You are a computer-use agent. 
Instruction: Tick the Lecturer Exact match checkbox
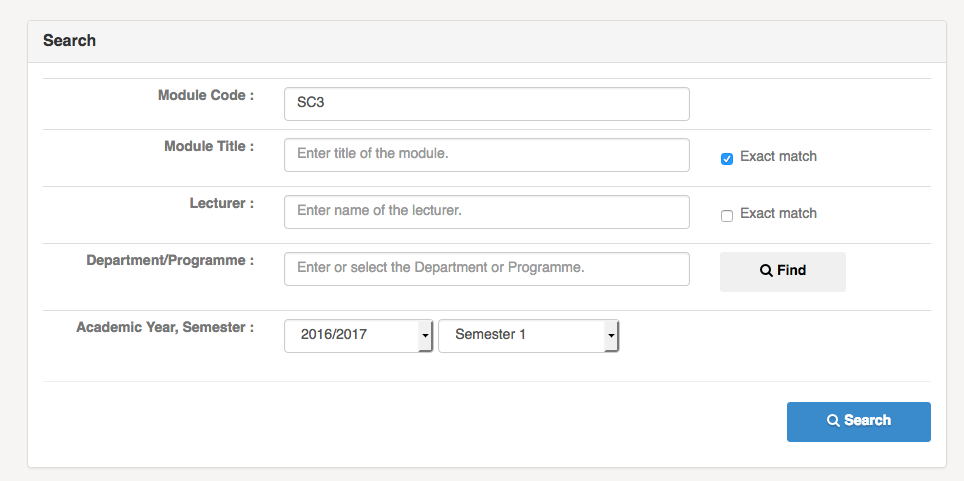[727, 216]
